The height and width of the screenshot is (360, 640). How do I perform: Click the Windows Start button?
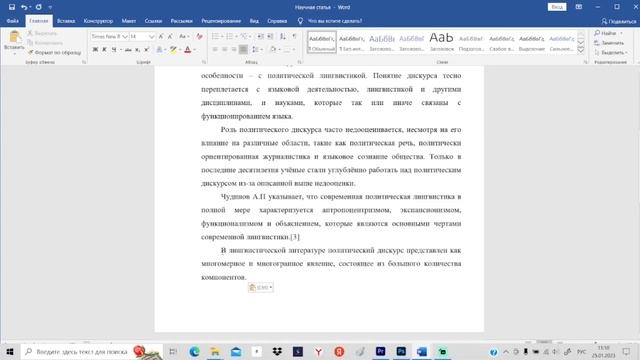point(10,351)
